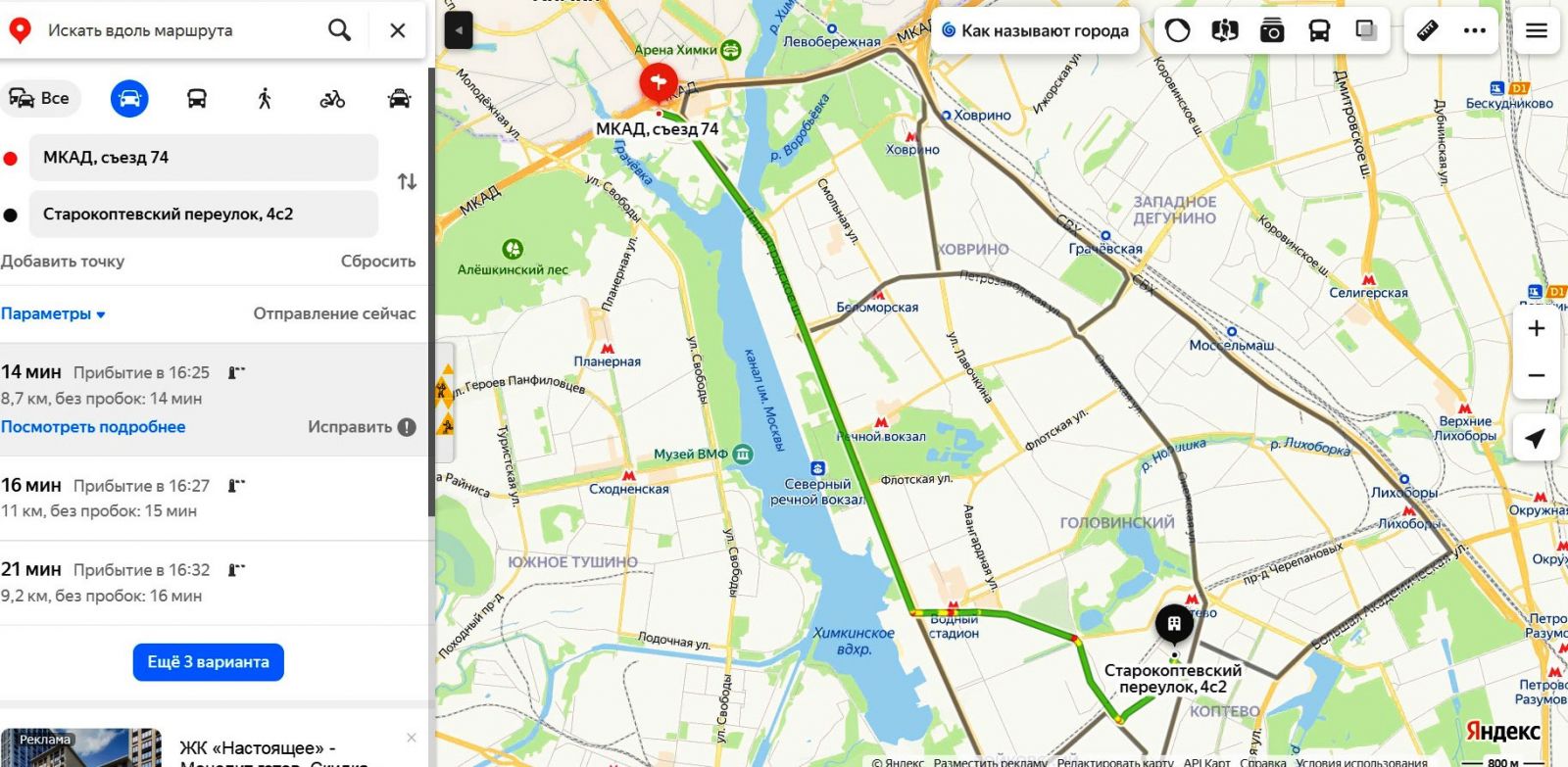This screenshot has width=1568, height=767.
Task: Open hamburger main menu
Action: (1537, 31)
